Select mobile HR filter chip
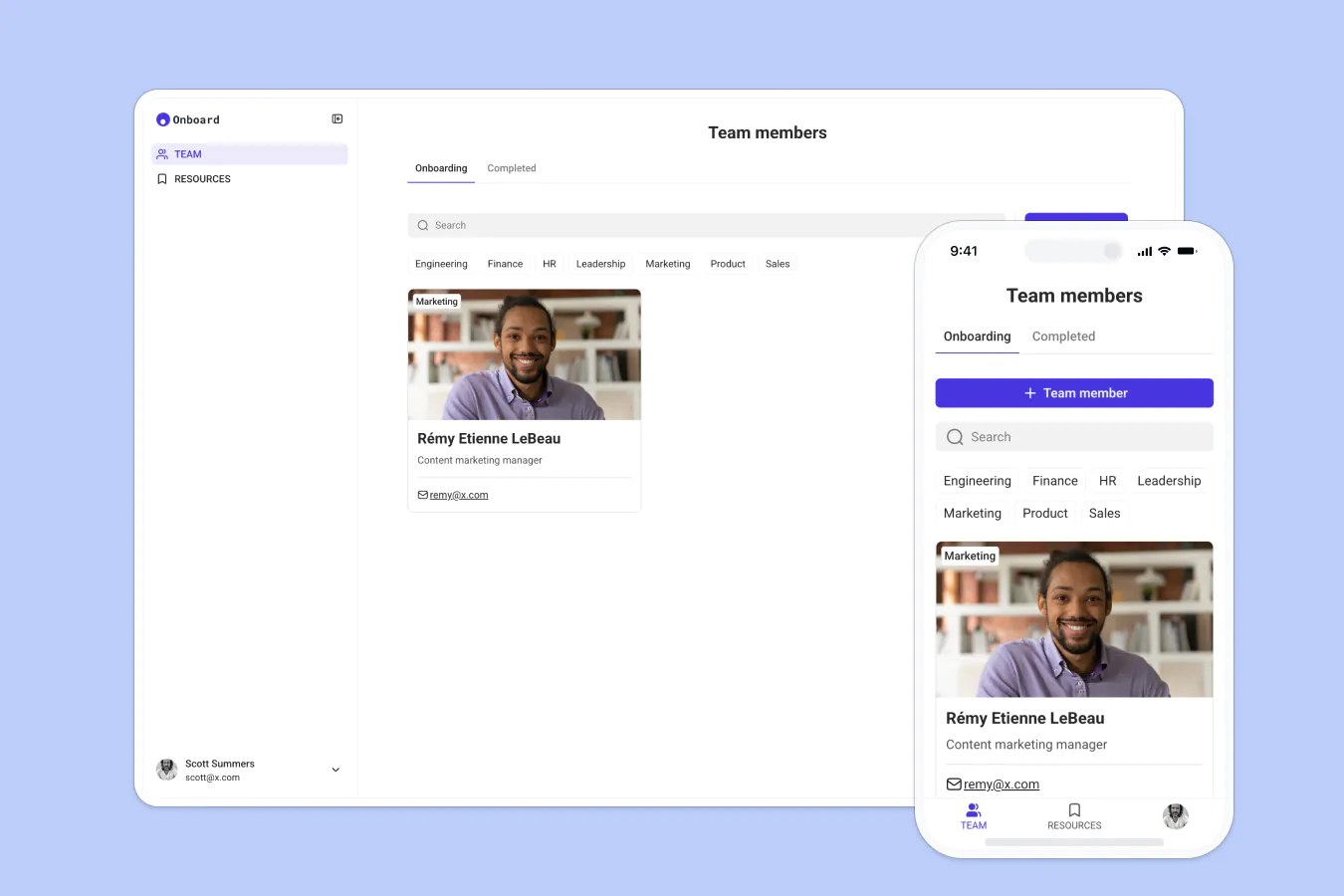The width and height of the screenshot is (1344, 896). point(1108,481)
